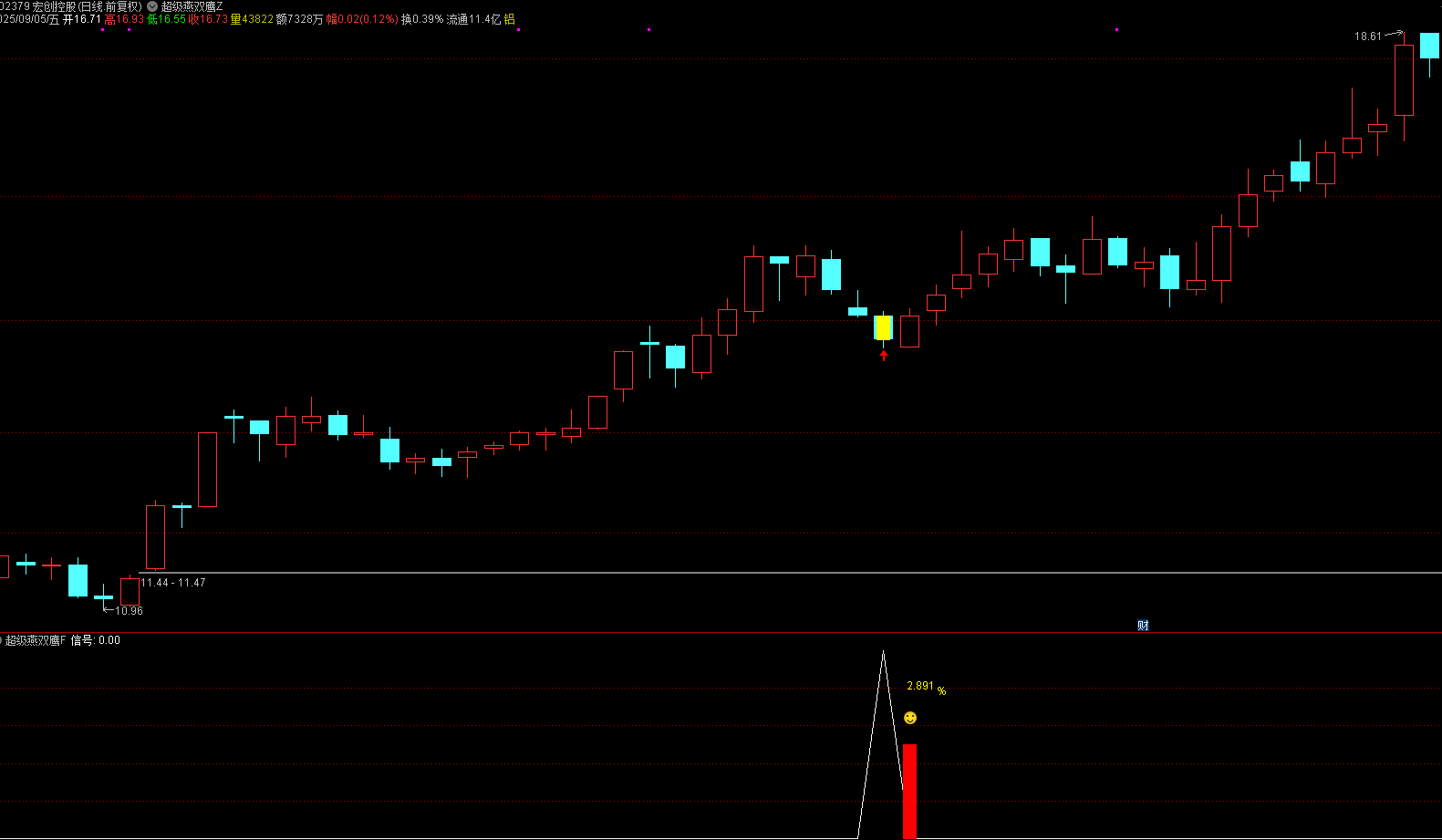Click the 信号: 0.00 readout
1442x840 pixels.
[96, 640]
